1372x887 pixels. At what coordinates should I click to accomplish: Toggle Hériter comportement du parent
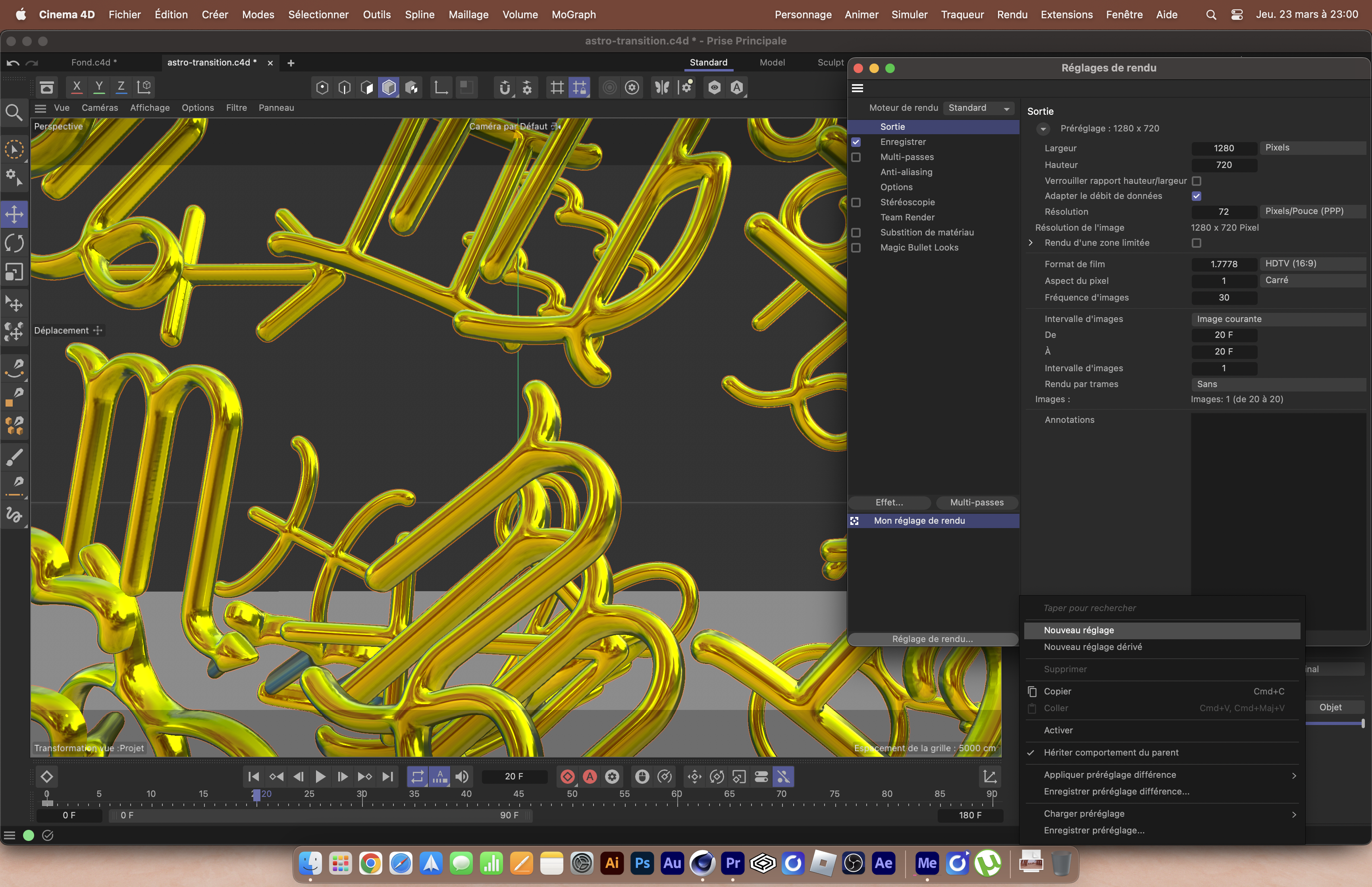1111,752
